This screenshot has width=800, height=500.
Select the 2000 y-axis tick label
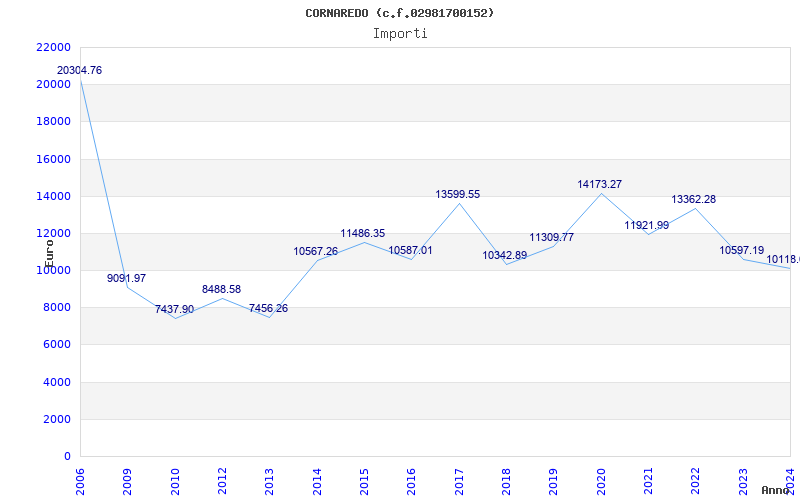coord(57,419)
